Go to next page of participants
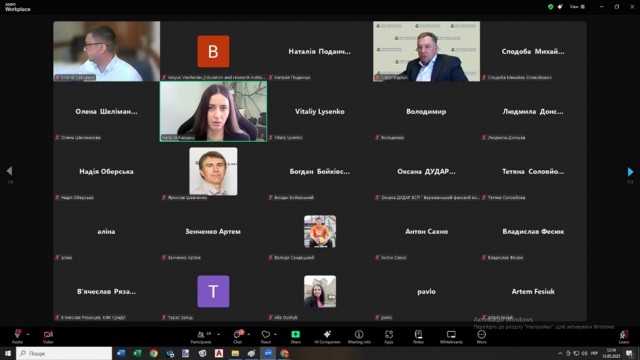Screen dimensions: 640x360 (x=630, y=171)
